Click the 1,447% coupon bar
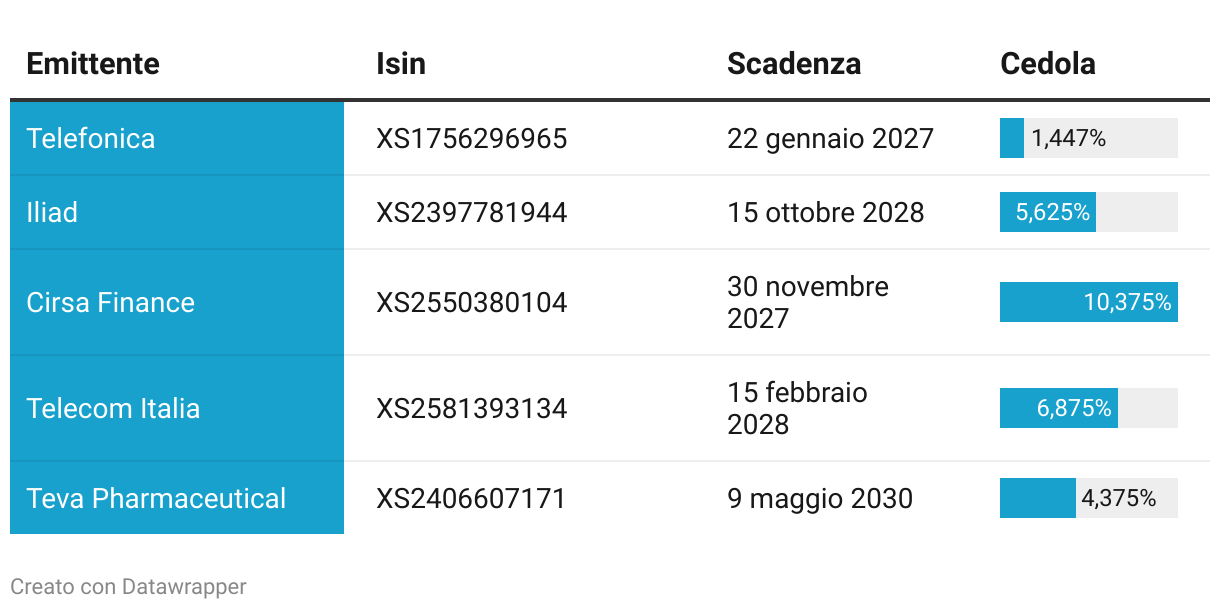Viewport: 1220px width, 610px height. point(1089,138)
